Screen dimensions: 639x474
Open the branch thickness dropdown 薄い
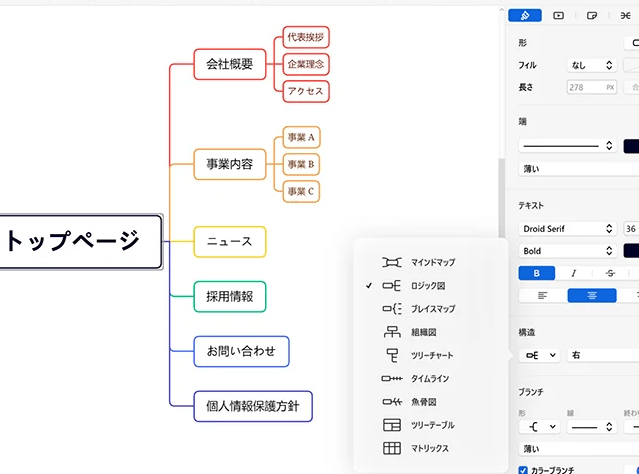579,449
